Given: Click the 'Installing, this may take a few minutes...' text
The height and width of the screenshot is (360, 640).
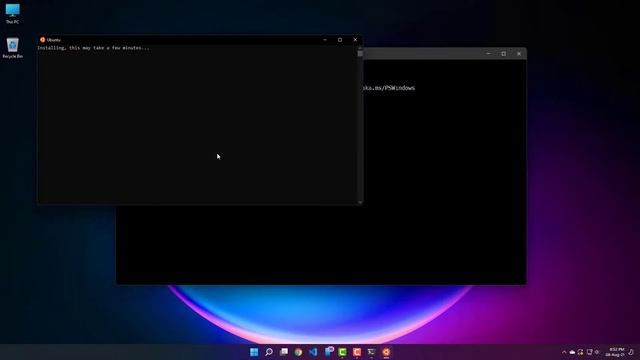Looking at the screenshot, I should coord(93,48).
